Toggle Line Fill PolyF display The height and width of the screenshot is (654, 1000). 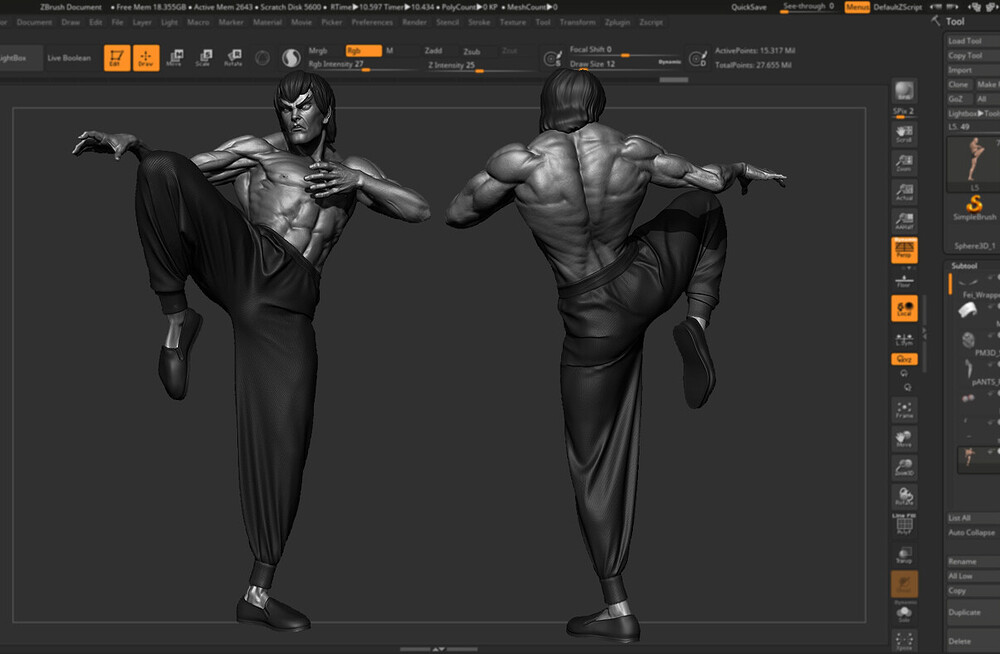(904, 523)
